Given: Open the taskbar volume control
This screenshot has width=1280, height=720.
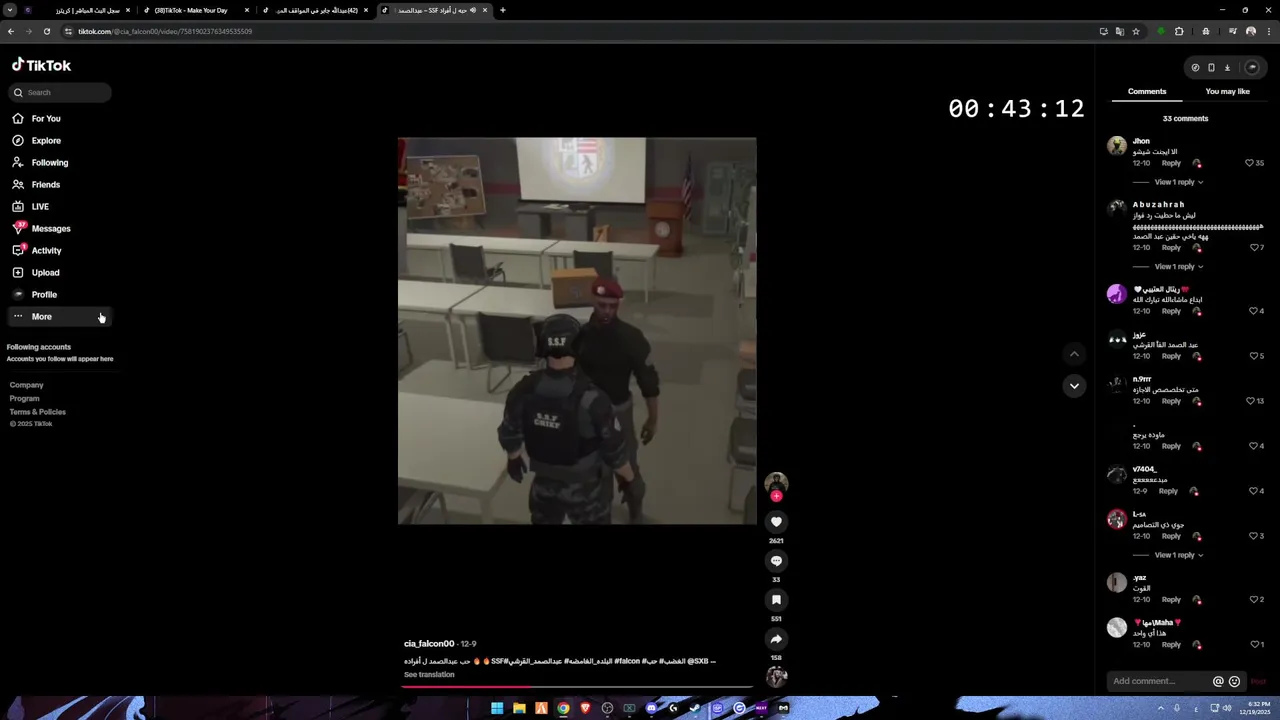Looking at the screenshot, I should click(x=1227, y=708).
